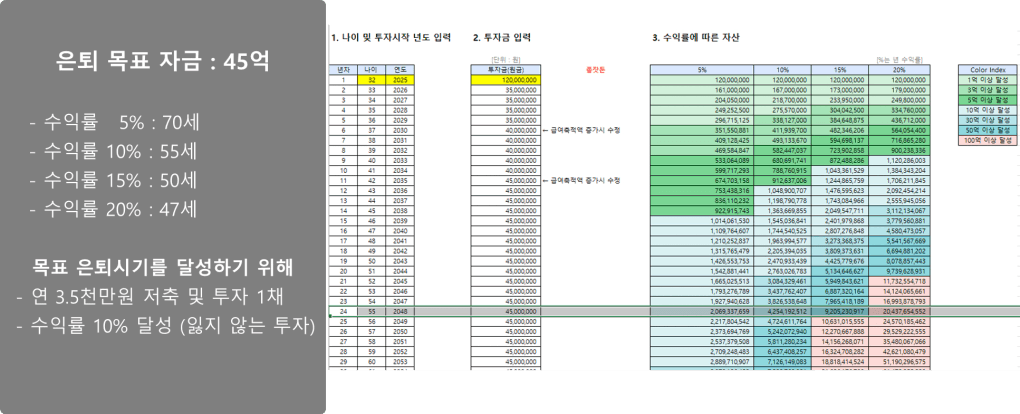1020x414 pixels.
Task: Click the '100억 이상 달성' pink legend cell
Action: pyautogui.click(x=986, y=140)
